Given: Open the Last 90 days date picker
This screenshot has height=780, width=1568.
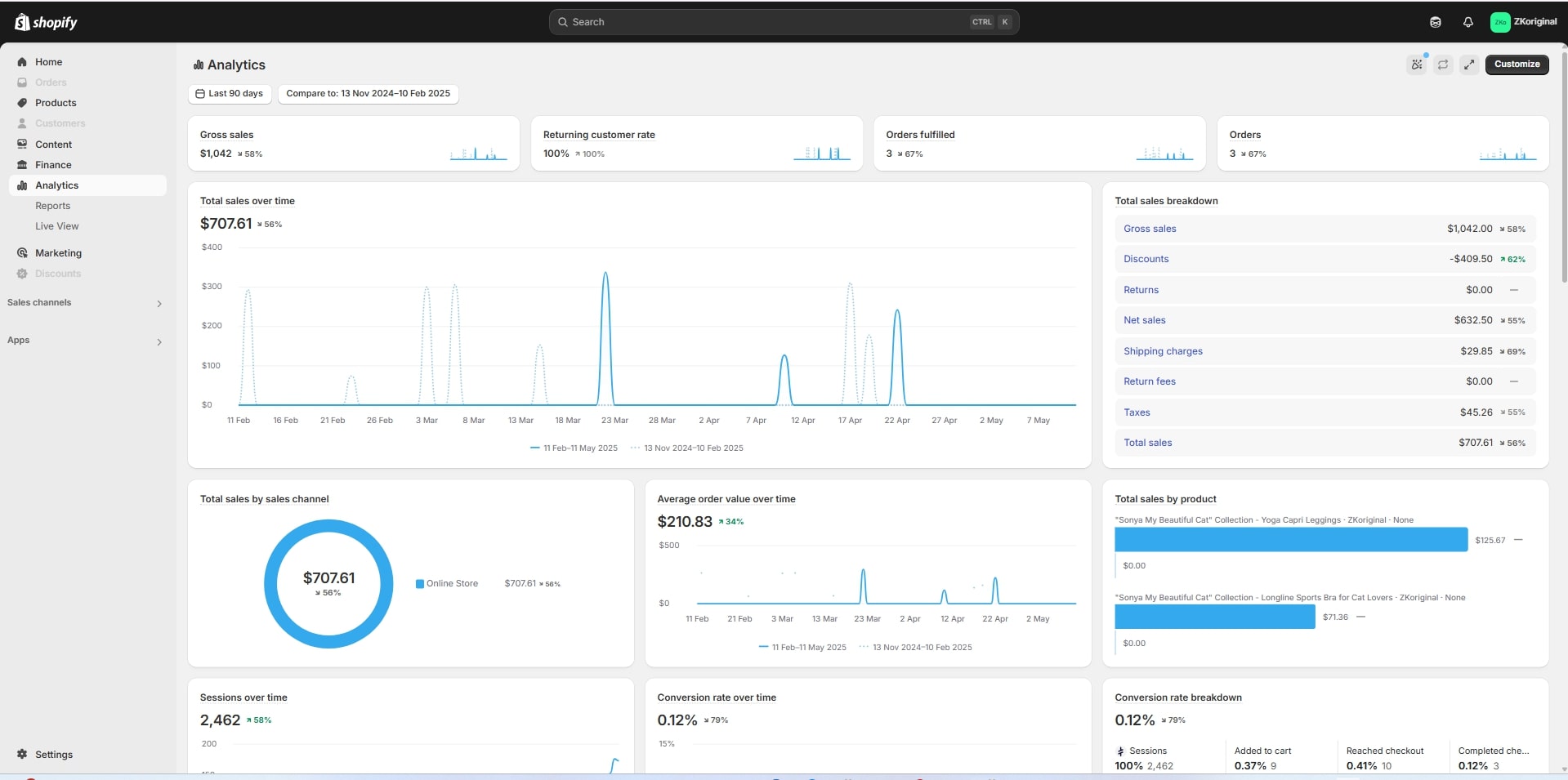Looking at the screenshot, I should coord(230,94).
